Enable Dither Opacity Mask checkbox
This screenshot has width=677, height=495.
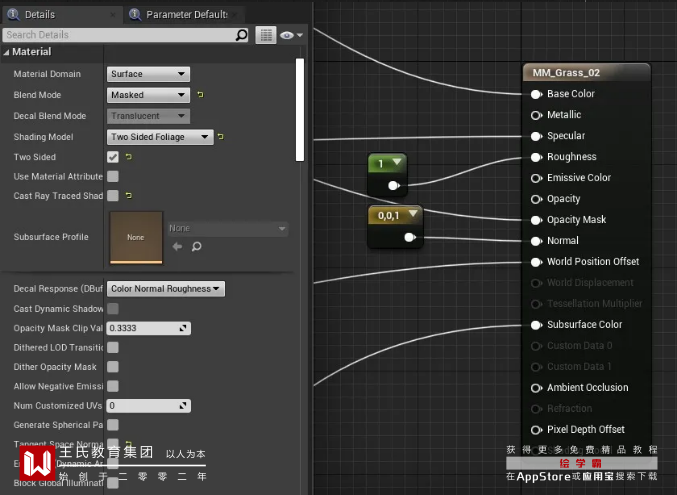click(x=113, y=367)
